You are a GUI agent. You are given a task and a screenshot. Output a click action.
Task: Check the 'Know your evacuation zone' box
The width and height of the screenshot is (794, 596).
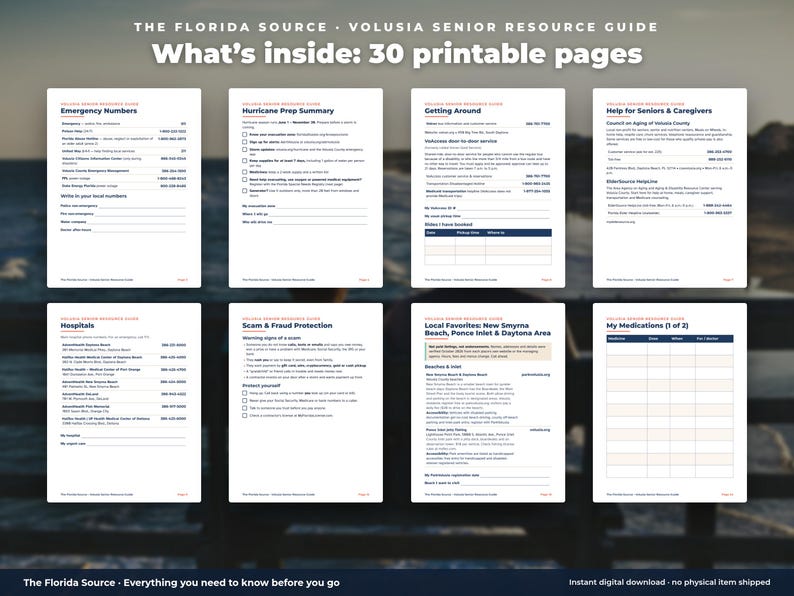(245, 135)
